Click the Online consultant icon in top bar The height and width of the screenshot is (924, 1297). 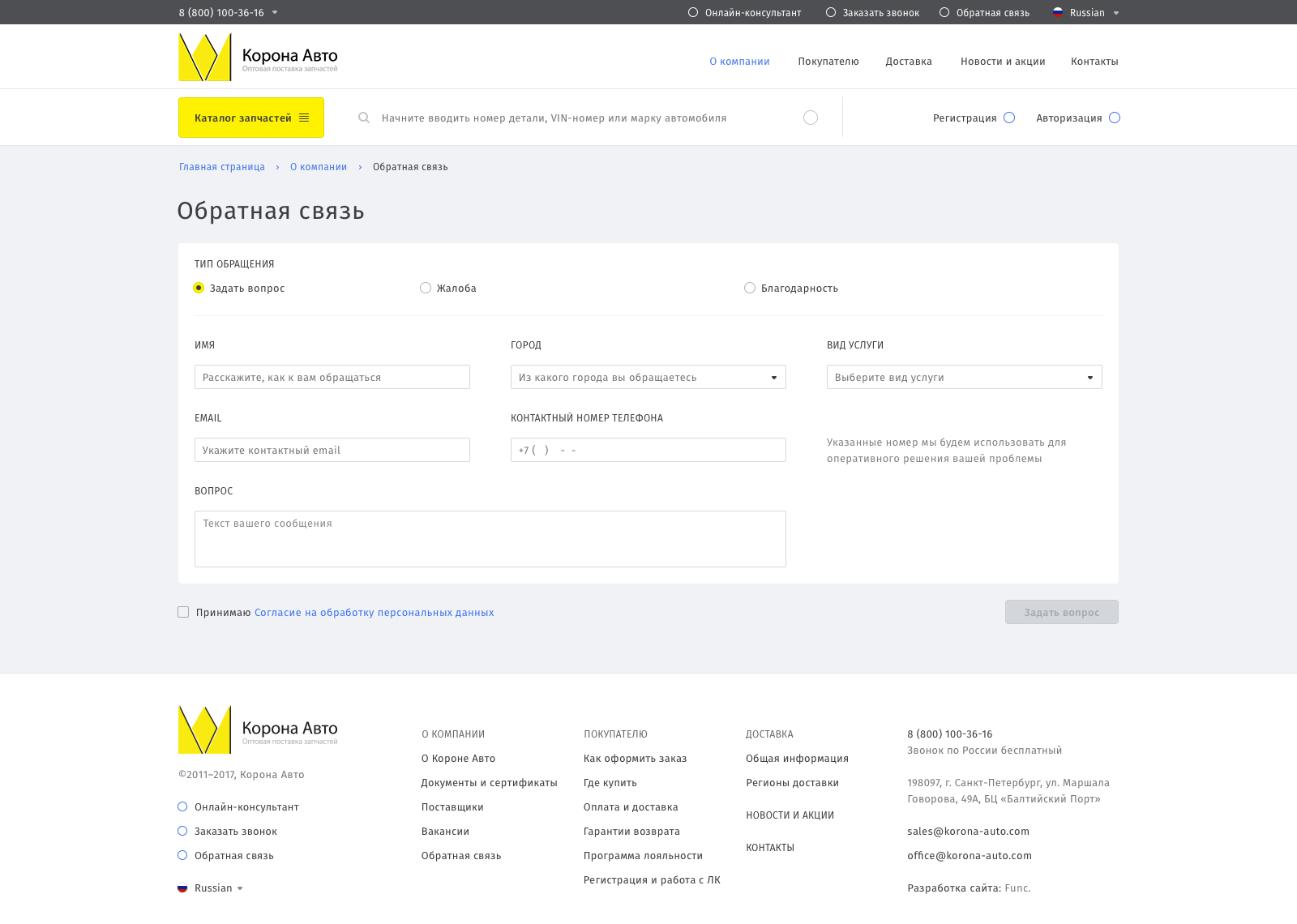click(693, 12)
